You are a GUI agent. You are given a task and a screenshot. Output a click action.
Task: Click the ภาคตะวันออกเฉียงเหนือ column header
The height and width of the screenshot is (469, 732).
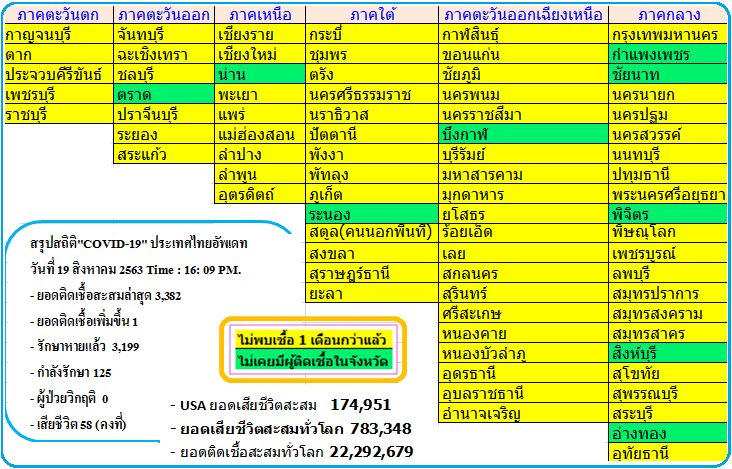[x=523, y=15]
